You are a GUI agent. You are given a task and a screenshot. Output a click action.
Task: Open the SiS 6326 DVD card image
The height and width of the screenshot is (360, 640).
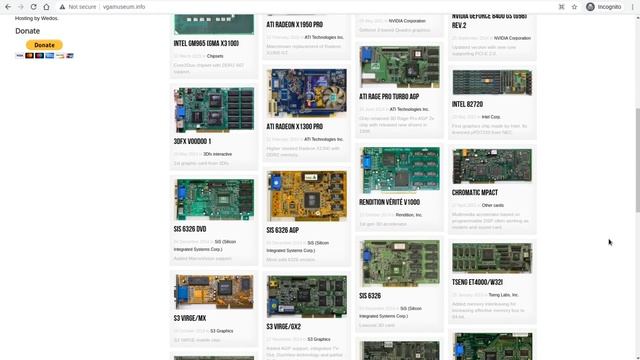[214, 200]
